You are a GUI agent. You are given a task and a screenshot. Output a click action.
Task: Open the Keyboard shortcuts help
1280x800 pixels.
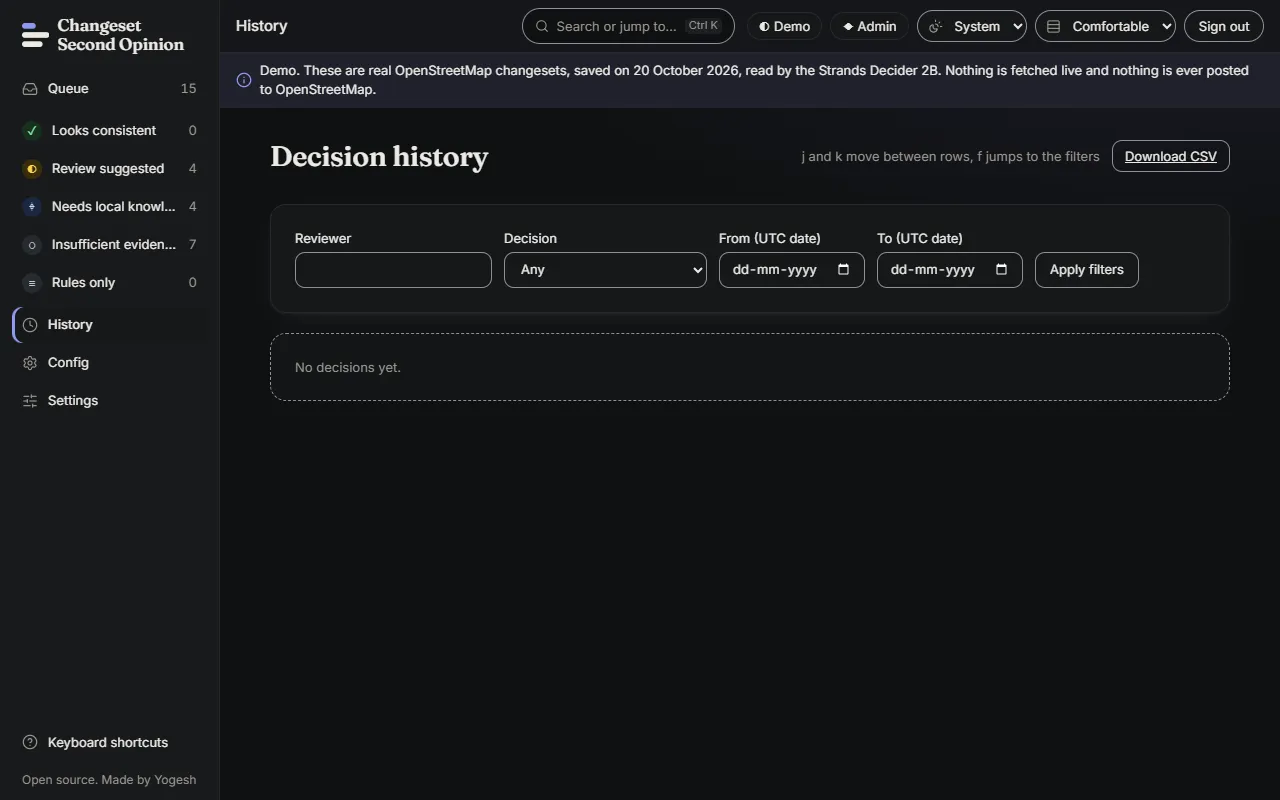[x=109, y=743]
